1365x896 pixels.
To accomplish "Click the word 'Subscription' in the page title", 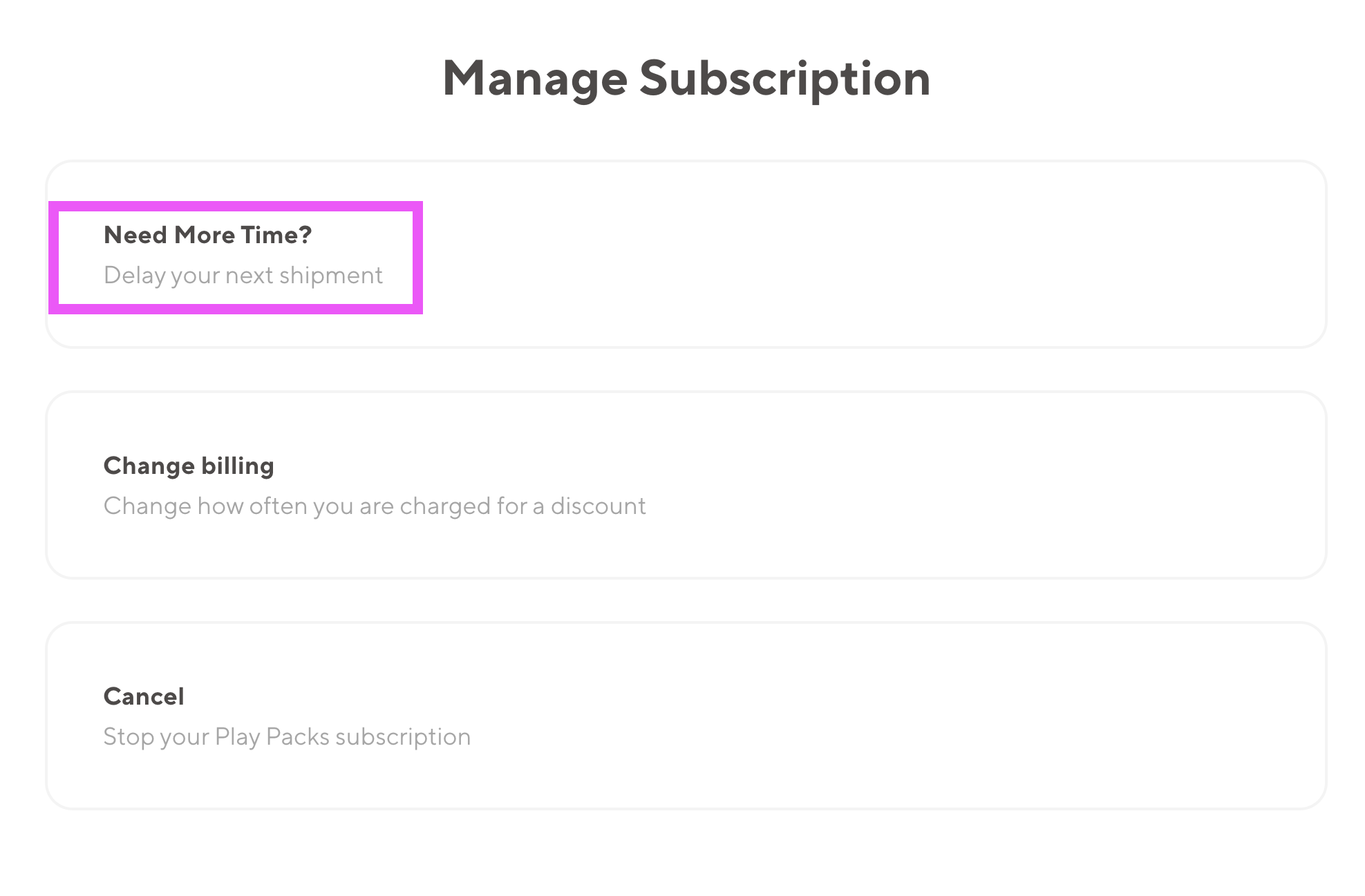I will click(x=784, y=79).
